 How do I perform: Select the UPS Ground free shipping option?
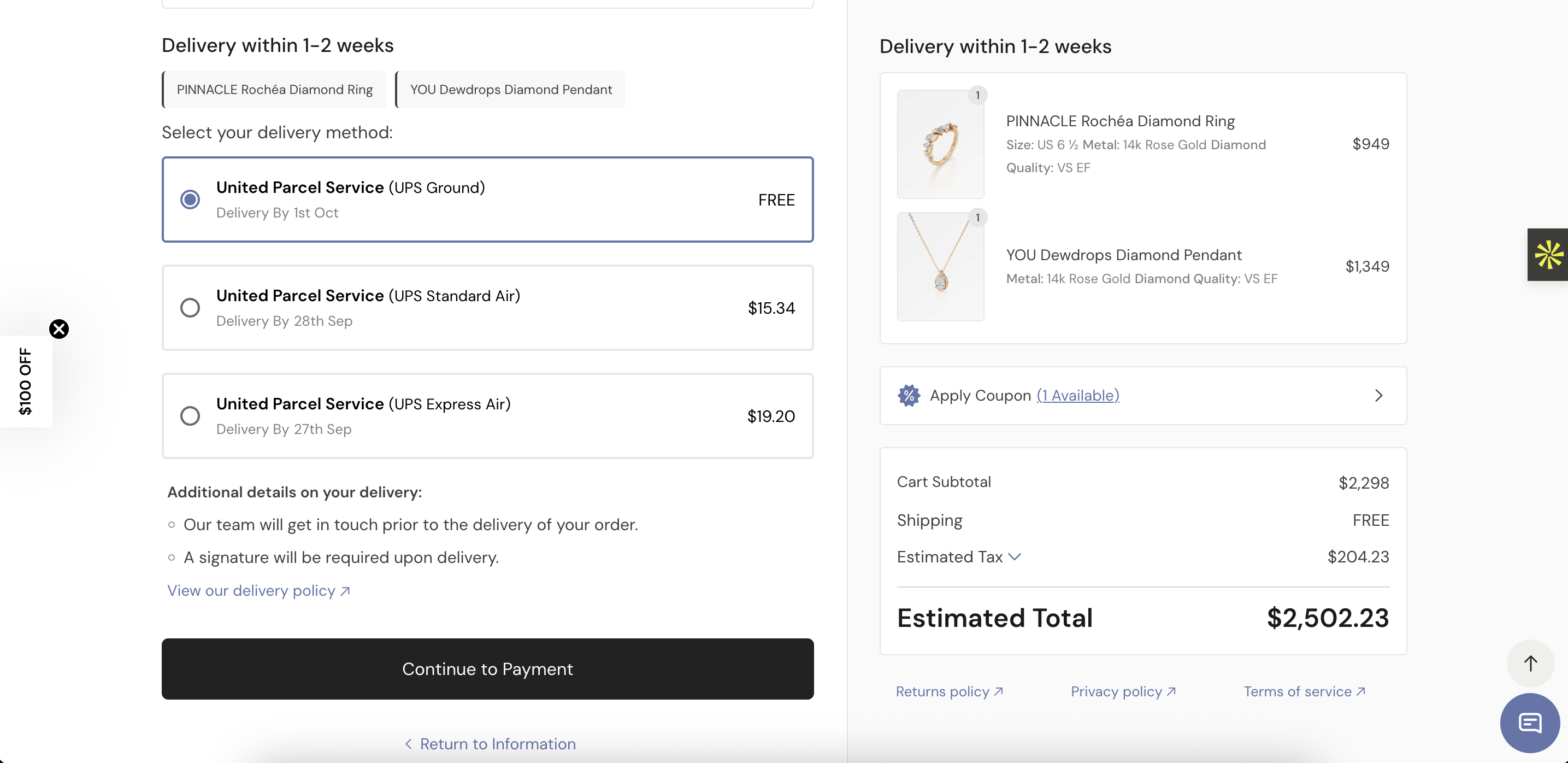click(190, 199)
